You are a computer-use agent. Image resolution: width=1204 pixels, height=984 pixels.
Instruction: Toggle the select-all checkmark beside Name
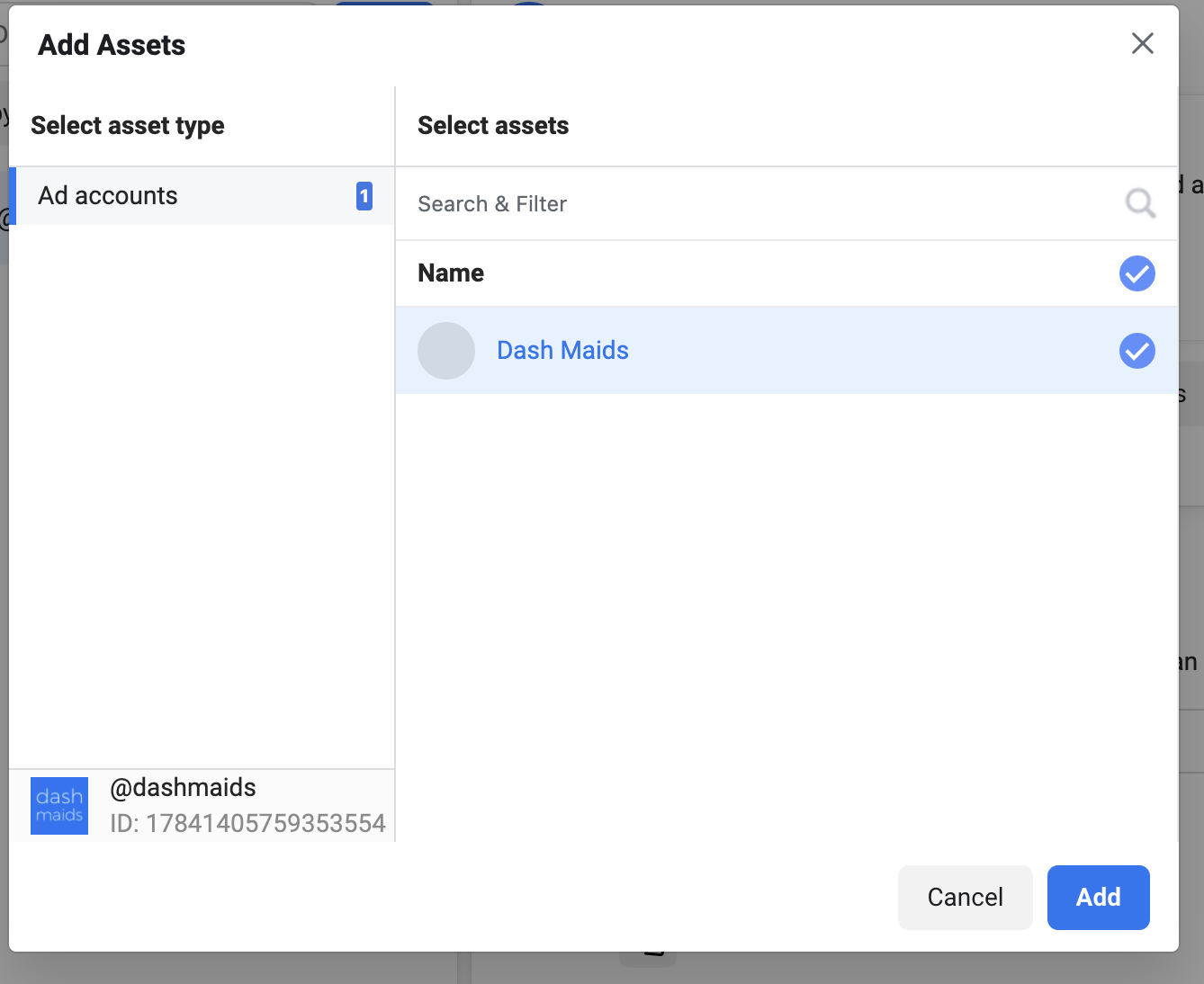[1137, 273]
